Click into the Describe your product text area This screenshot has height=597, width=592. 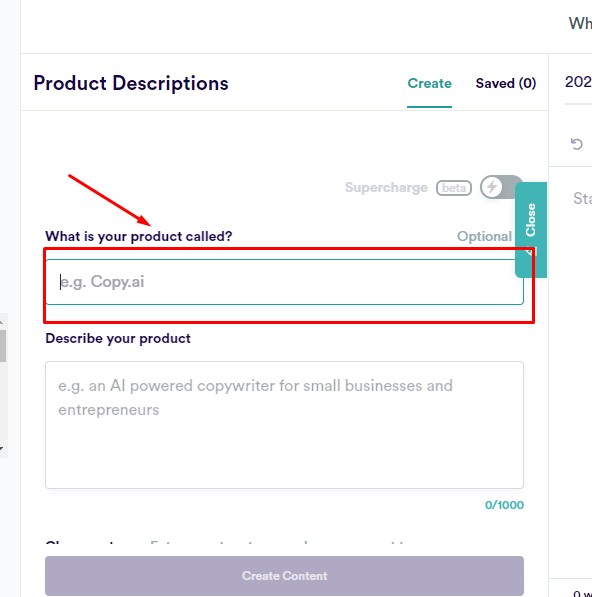[284, 425]
